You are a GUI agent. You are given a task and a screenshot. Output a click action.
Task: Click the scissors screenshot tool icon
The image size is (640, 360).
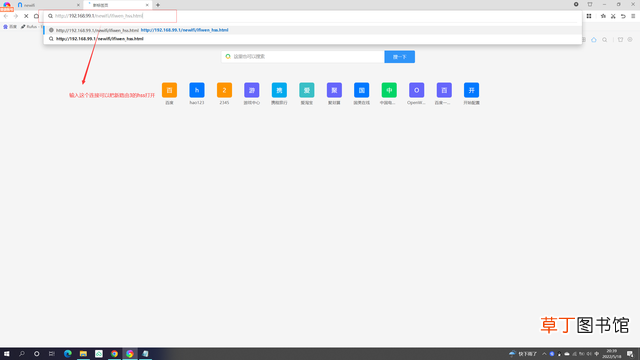(x=613, y=16)
